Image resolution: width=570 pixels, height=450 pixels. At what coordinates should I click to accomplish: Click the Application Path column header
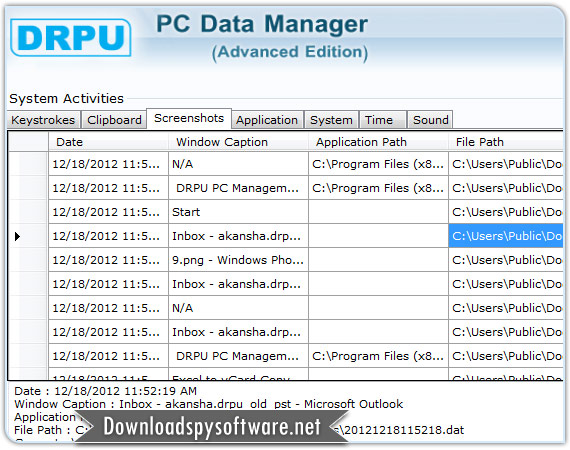[x=378, y=142]
